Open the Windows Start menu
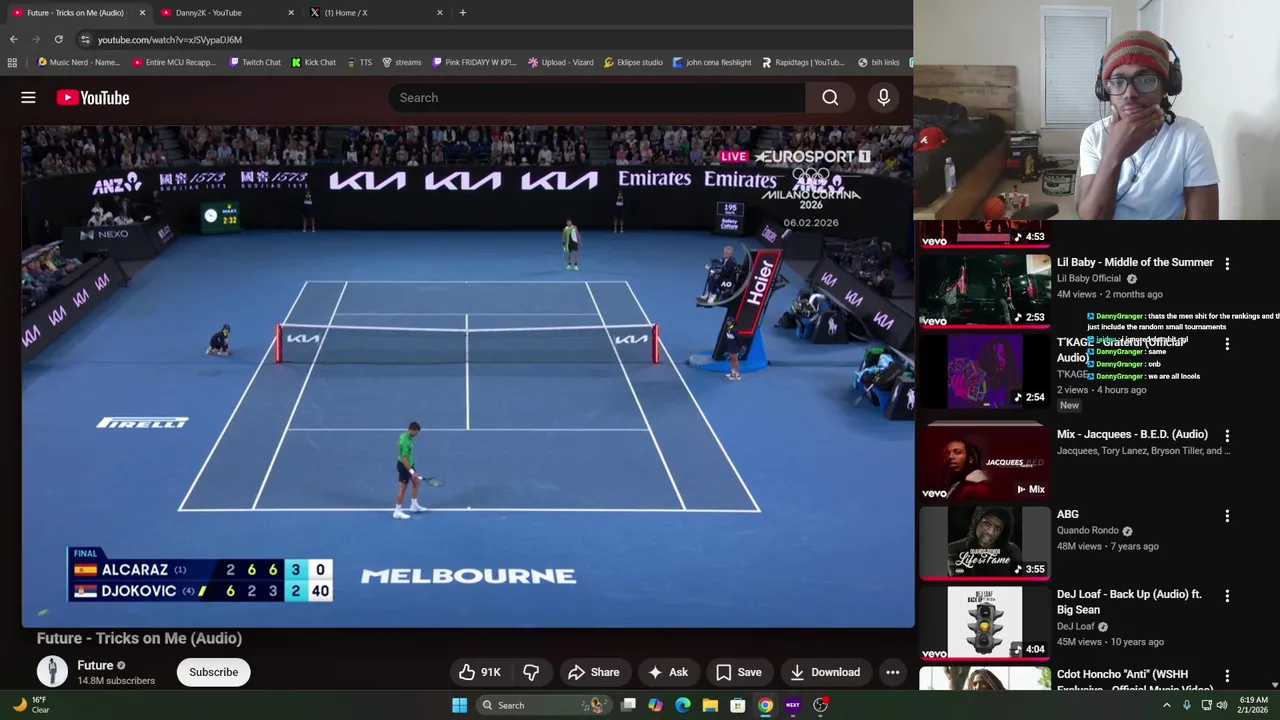 tap(459, 705)
